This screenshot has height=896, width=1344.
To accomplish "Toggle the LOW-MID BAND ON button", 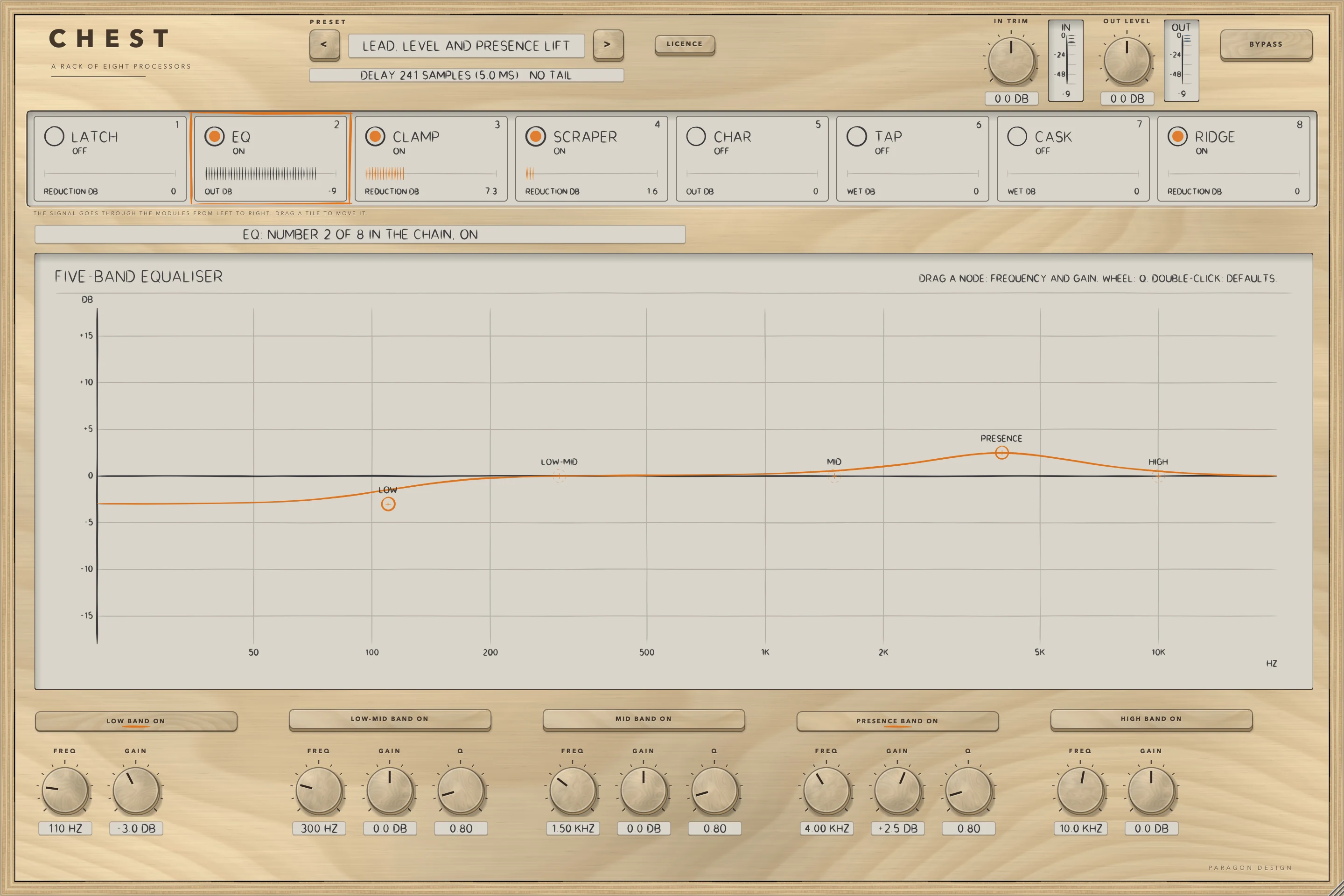I will pyautogui.click(x=390, y=720).
